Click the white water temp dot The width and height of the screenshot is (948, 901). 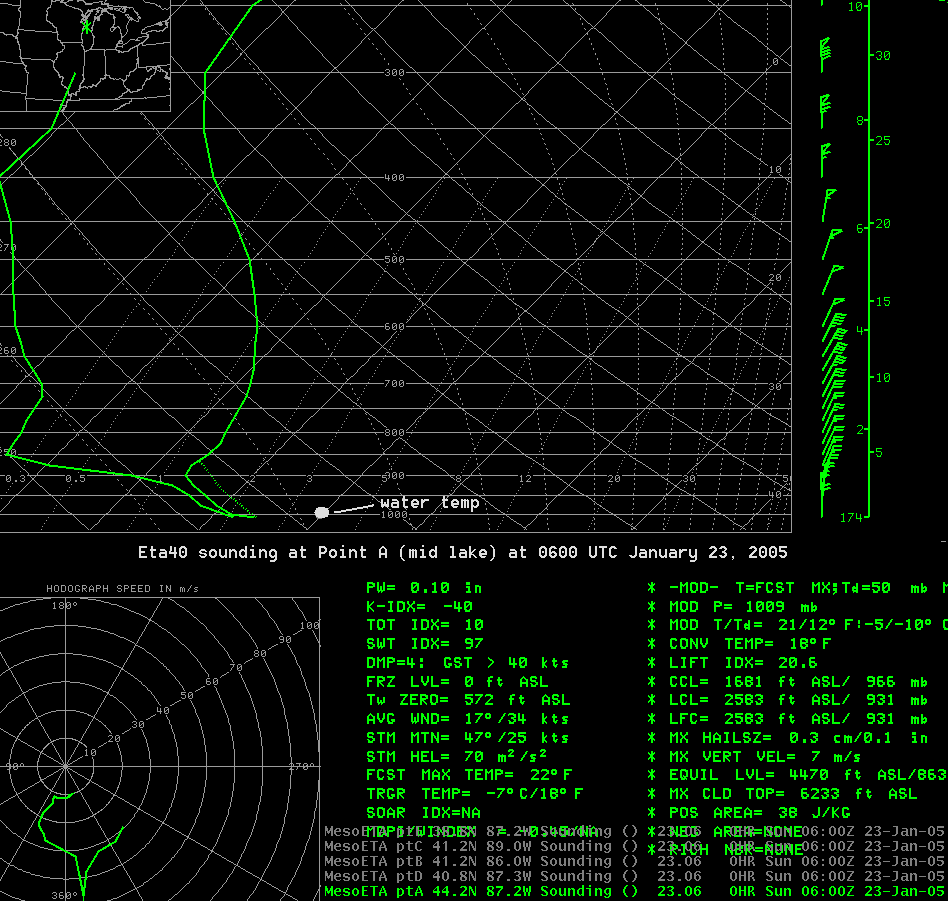[321, 512]
